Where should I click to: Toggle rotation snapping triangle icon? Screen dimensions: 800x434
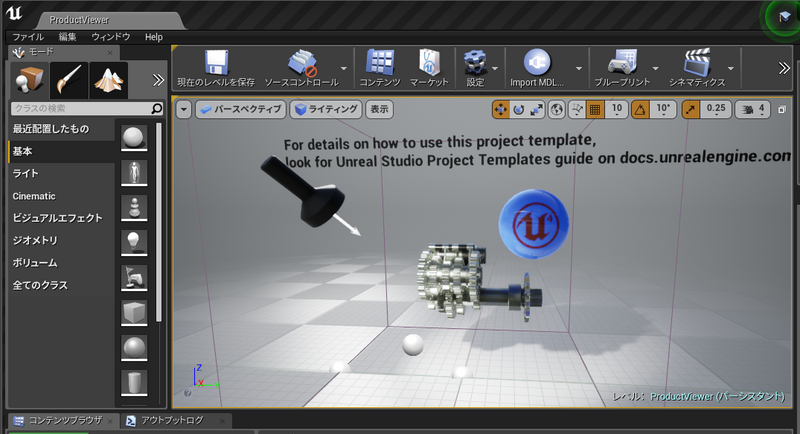[x=640, y=109]
